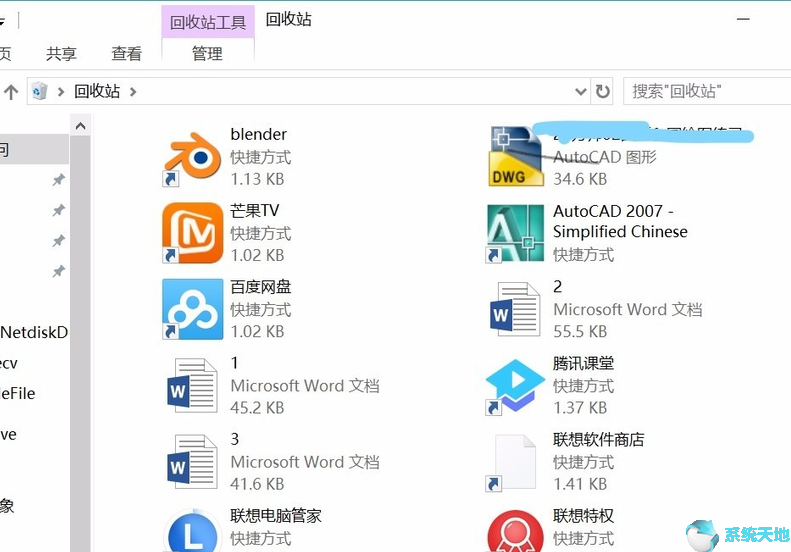
Task: Click the file name text 芒果TV
Action: 255,210
